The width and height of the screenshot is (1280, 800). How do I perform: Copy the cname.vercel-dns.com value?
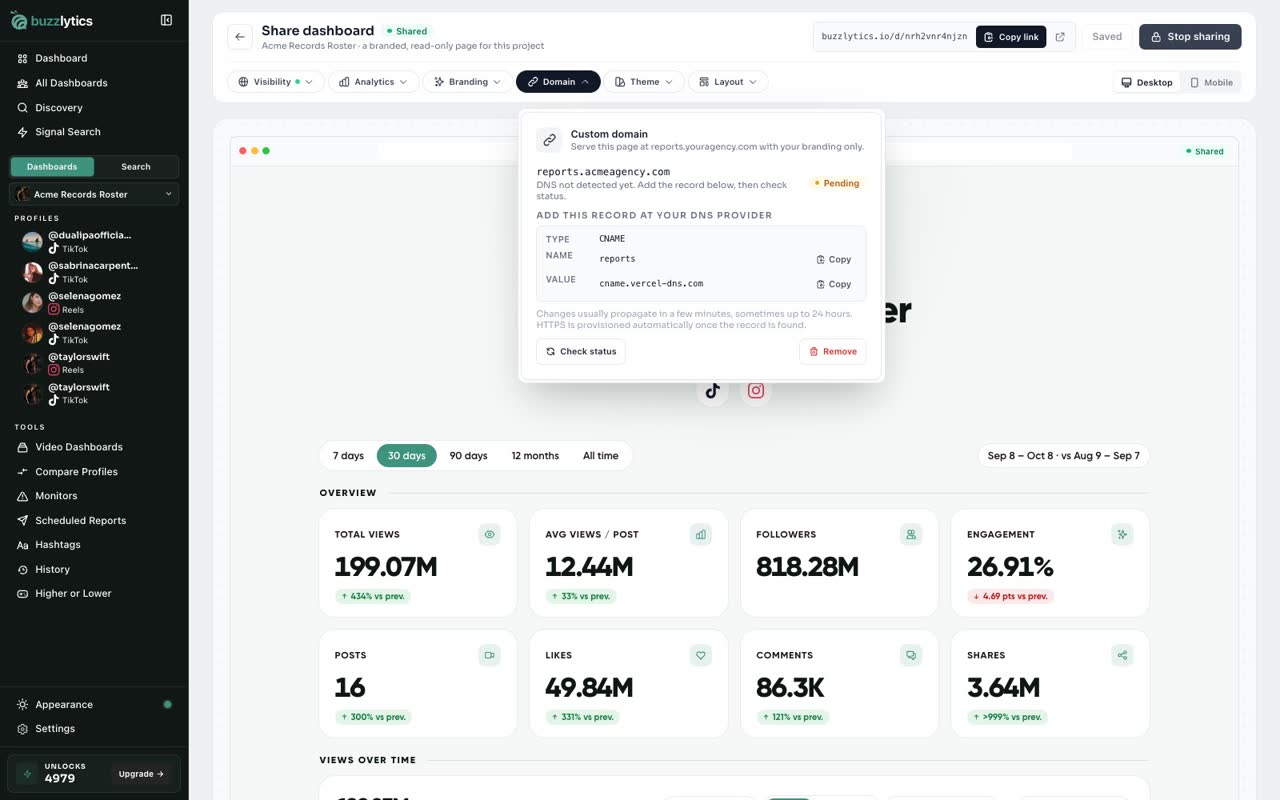834,284
